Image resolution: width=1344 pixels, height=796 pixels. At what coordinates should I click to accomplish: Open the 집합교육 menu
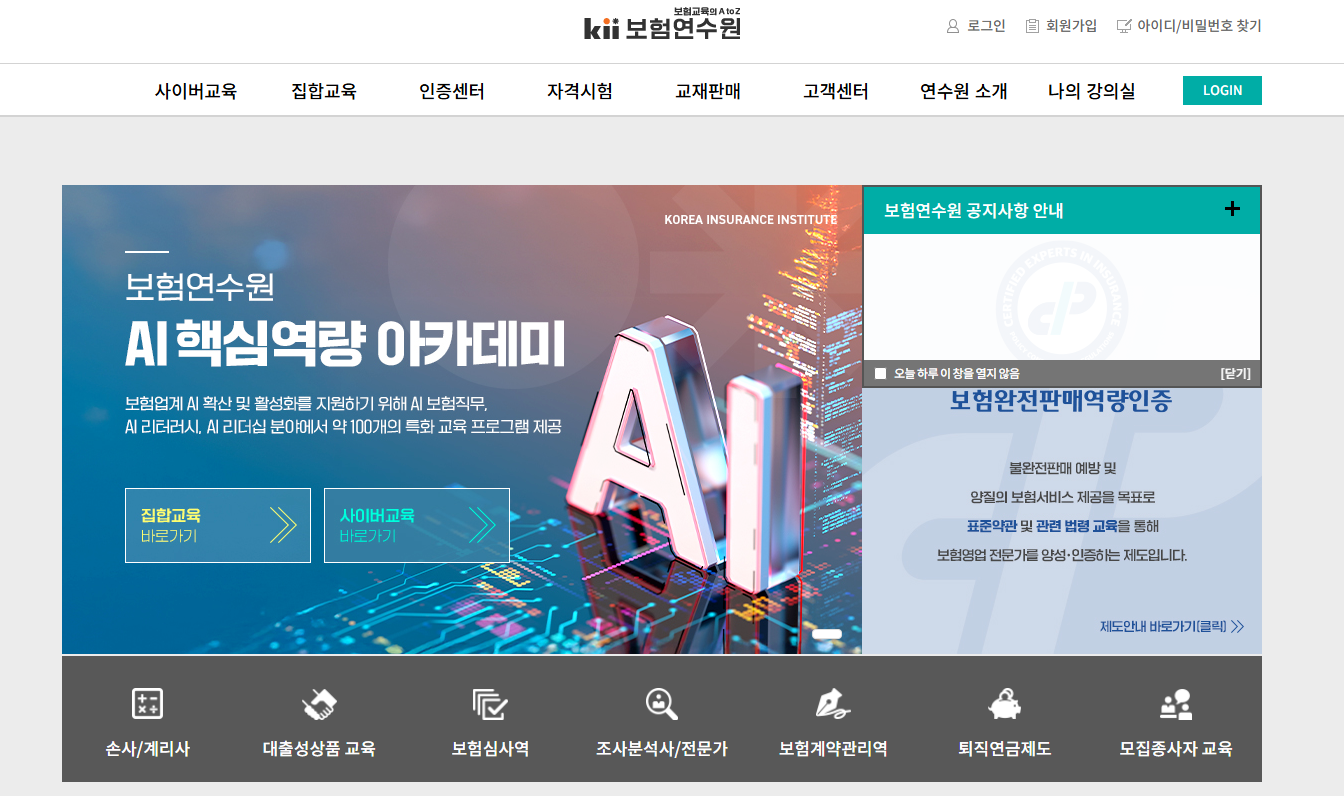(x=324, y=91)
